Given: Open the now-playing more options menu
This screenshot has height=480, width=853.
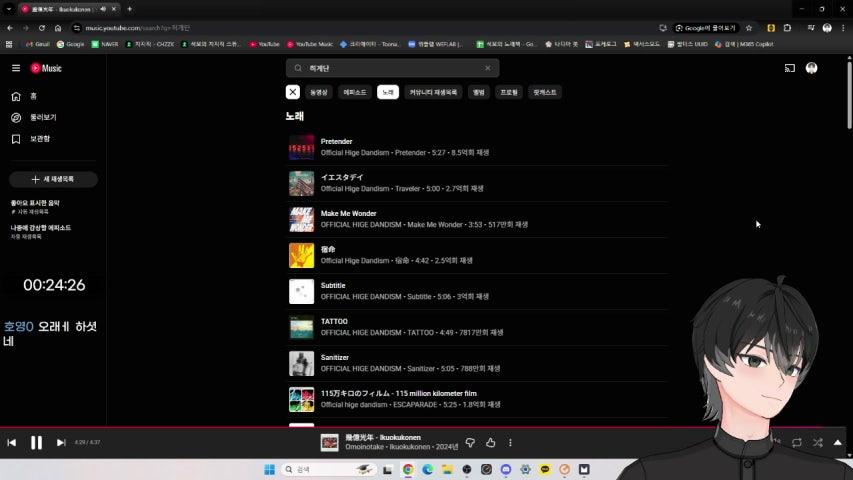Looking at the screenshot, I should 510,443.
